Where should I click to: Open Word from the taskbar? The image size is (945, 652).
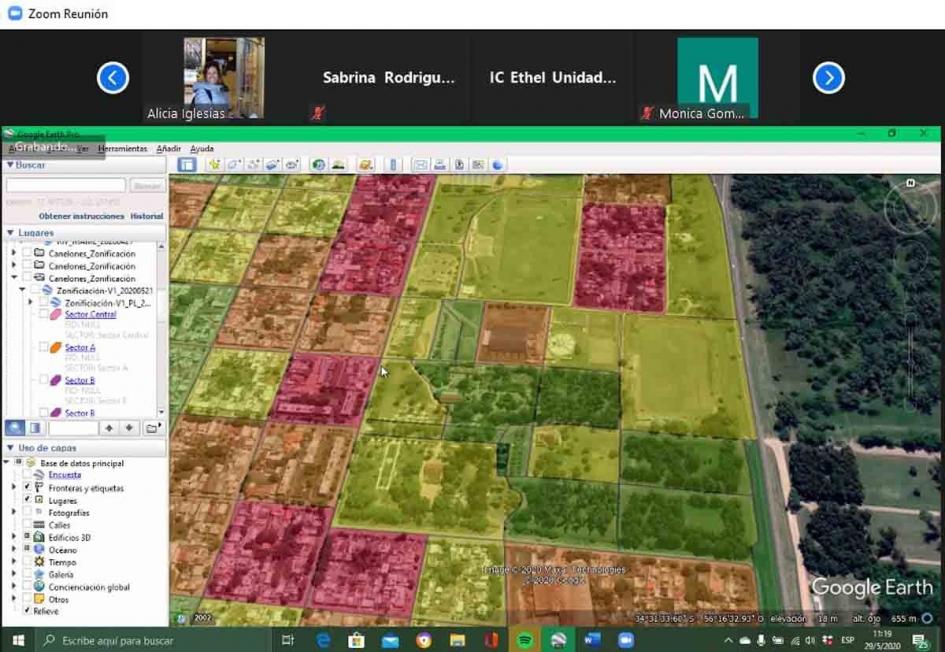(x=592, y=640)
